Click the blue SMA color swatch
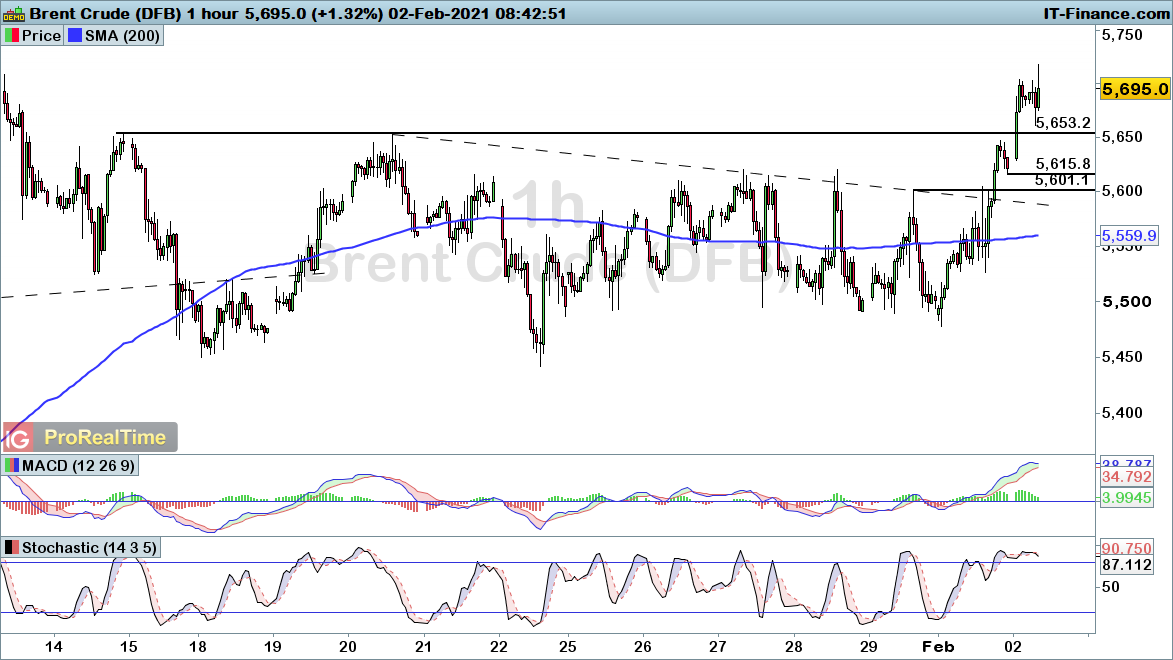This screenshot has height=660, width=1173. pos(75,36)
